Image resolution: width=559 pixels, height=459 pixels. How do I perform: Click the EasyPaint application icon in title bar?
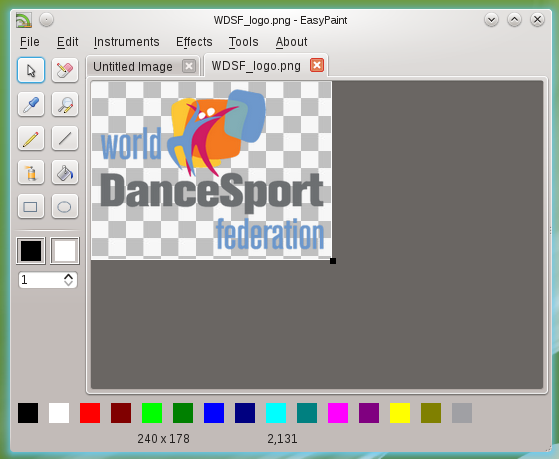[x=24, y=20]
